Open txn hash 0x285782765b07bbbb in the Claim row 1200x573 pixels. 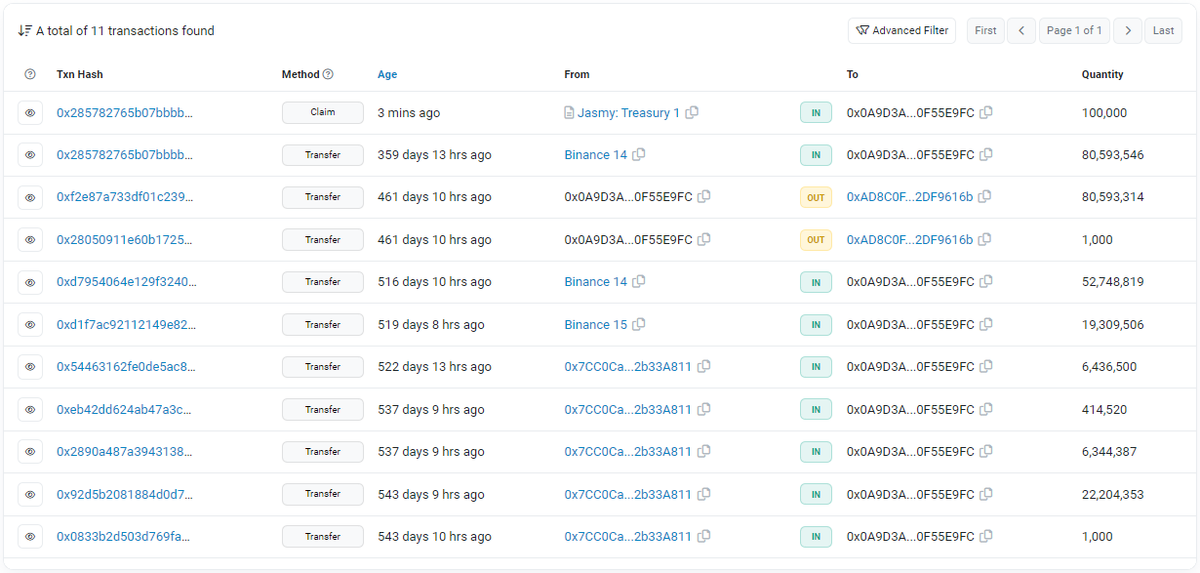[x=125, y=113]
